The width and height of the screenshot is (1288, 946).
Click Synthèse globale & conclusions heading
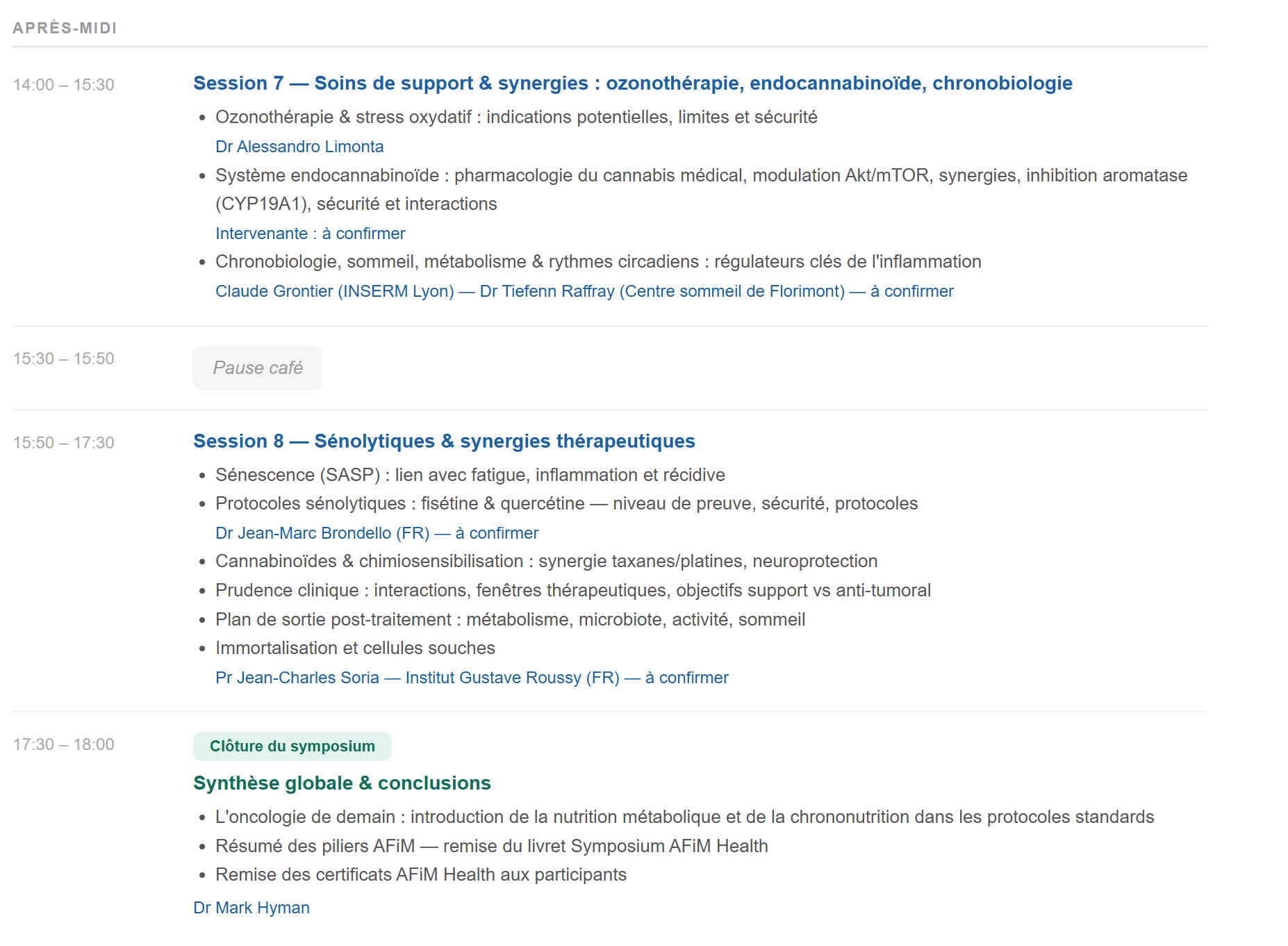tap(342, 783)
